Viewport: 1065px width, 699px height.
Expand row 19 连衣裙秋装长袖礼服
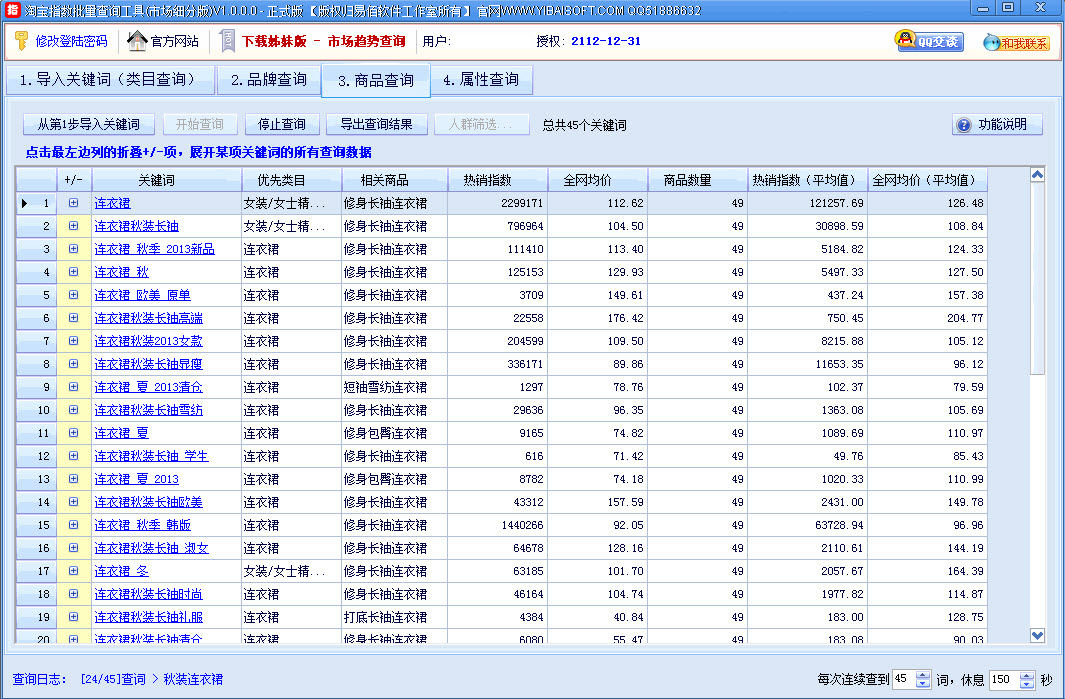[73, 617]
